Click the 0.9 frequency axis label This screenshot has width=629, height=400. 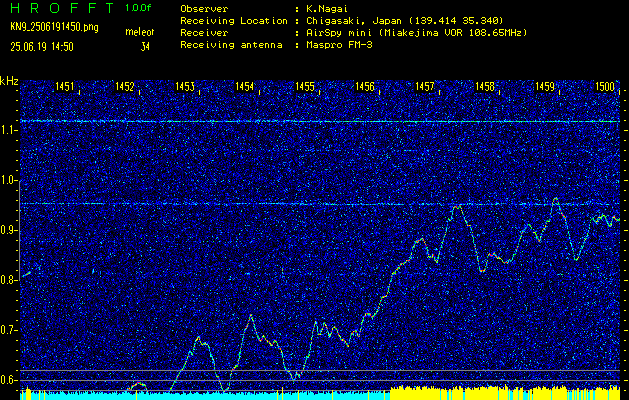tap(8, 230)
